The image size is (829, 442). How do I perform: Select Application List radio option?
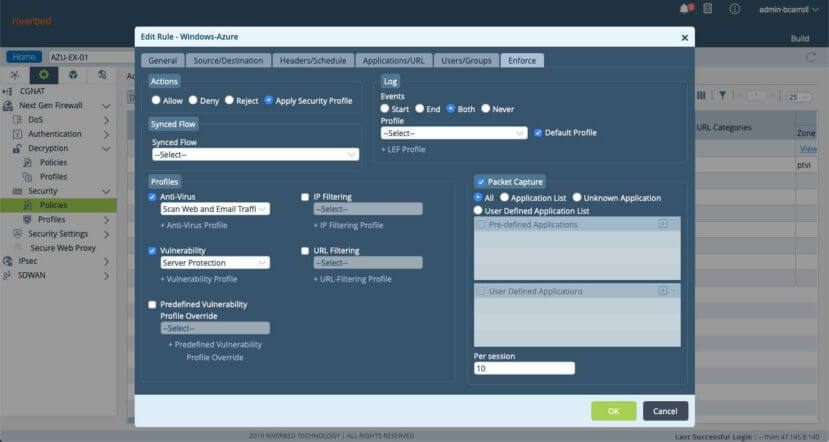coord(504,197)
